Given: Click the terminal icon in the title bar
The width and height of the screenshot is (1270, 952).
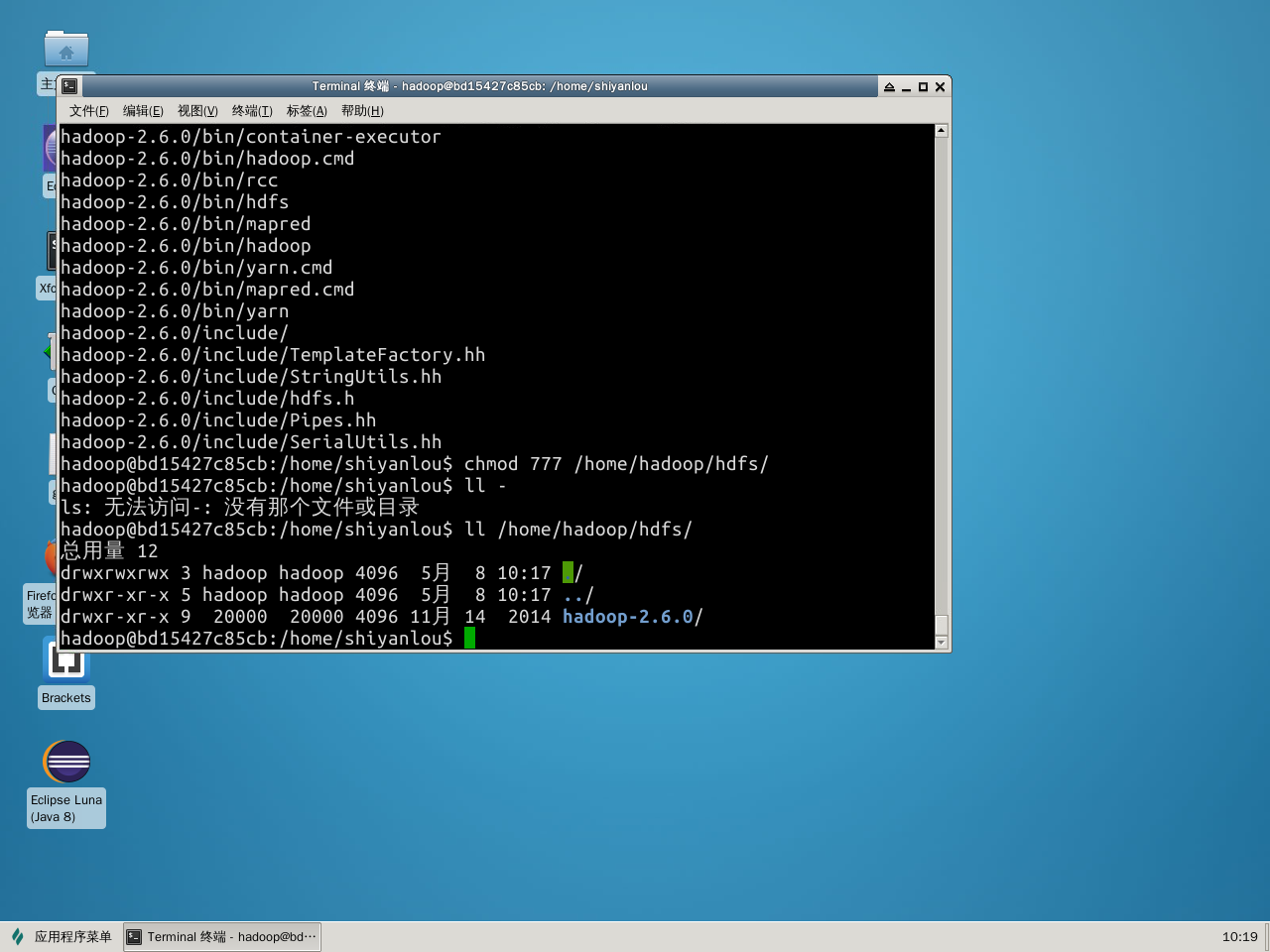Looking at the screenshot, I should click(x=69, y=86).
